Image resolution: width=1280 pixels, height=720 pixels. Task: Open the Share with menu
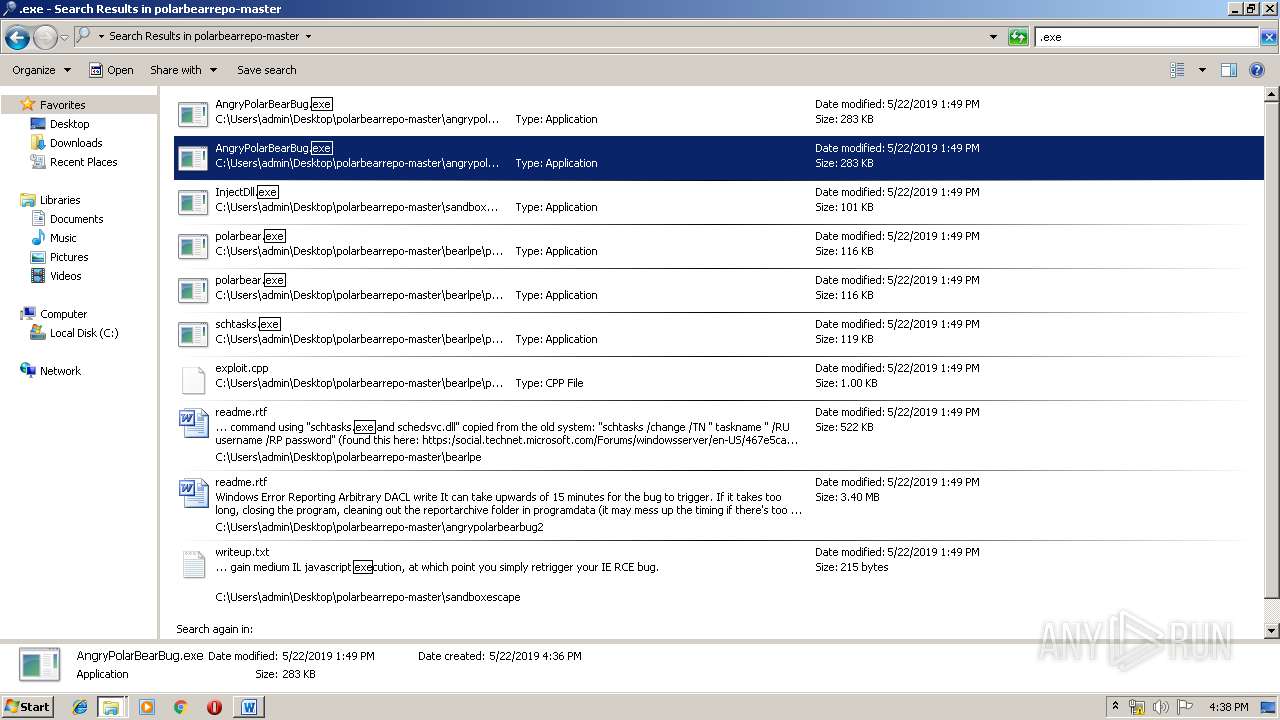click(x=183, y=70)
